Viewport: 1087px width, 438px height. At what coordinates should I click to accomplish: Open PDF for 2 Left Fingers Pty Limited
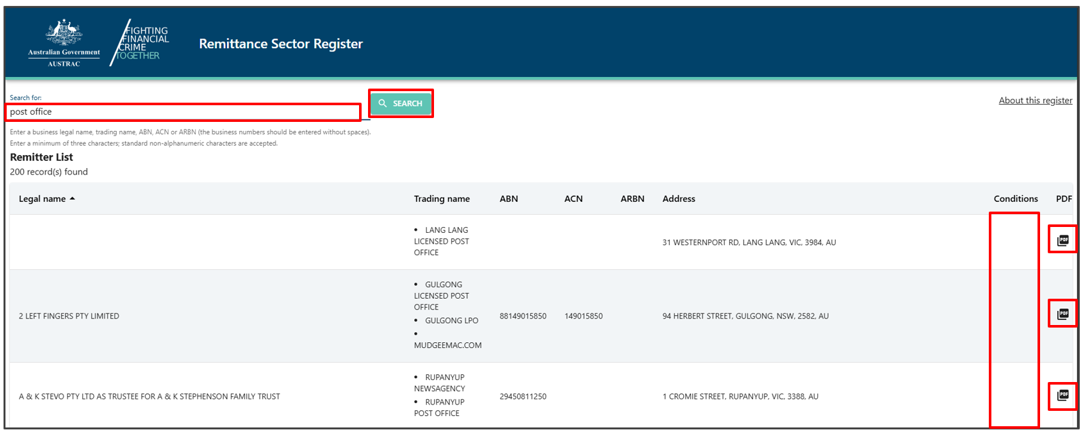click(x=1063, y=314)
